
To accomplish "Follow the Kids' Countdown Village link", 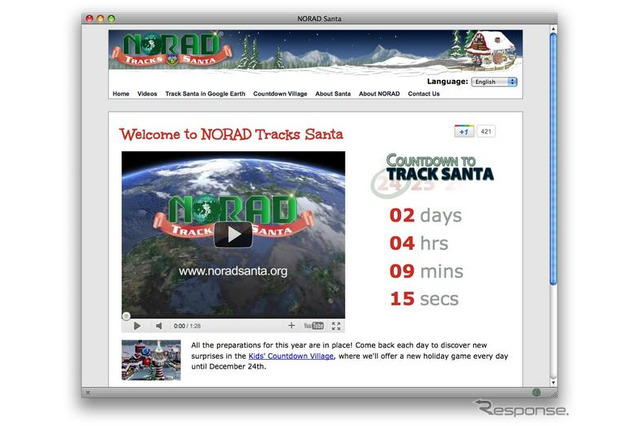I will click(291, 356).
